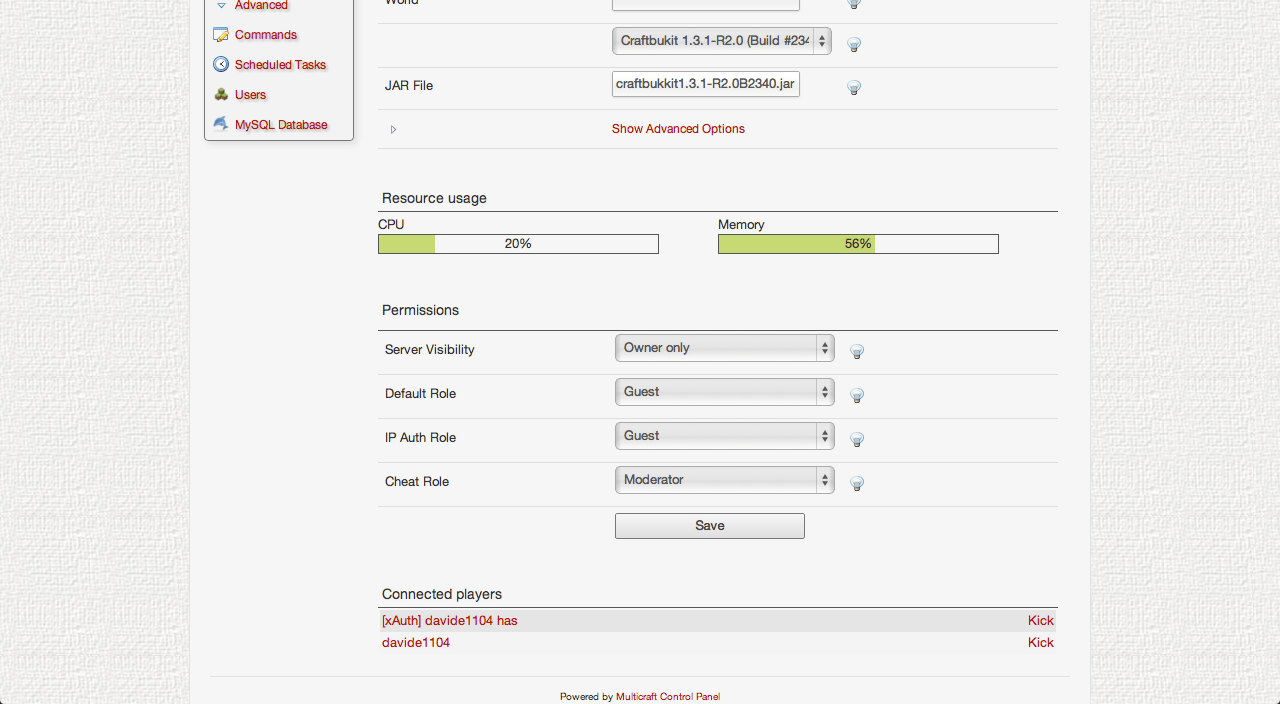Click the Resource usage heading
The height and width of the screenshot is (704, 1280).
[x=434, y=198]
